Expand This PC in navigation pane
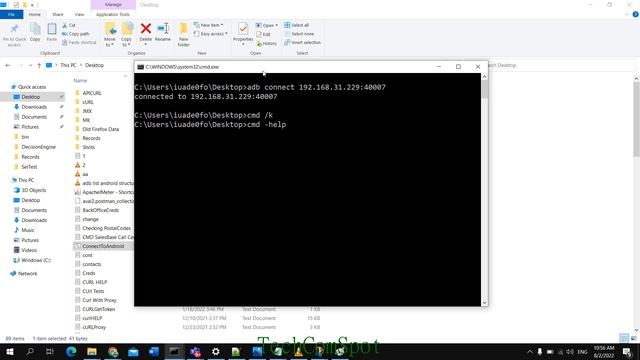This screenshot has height=360, width=640. 25,180
